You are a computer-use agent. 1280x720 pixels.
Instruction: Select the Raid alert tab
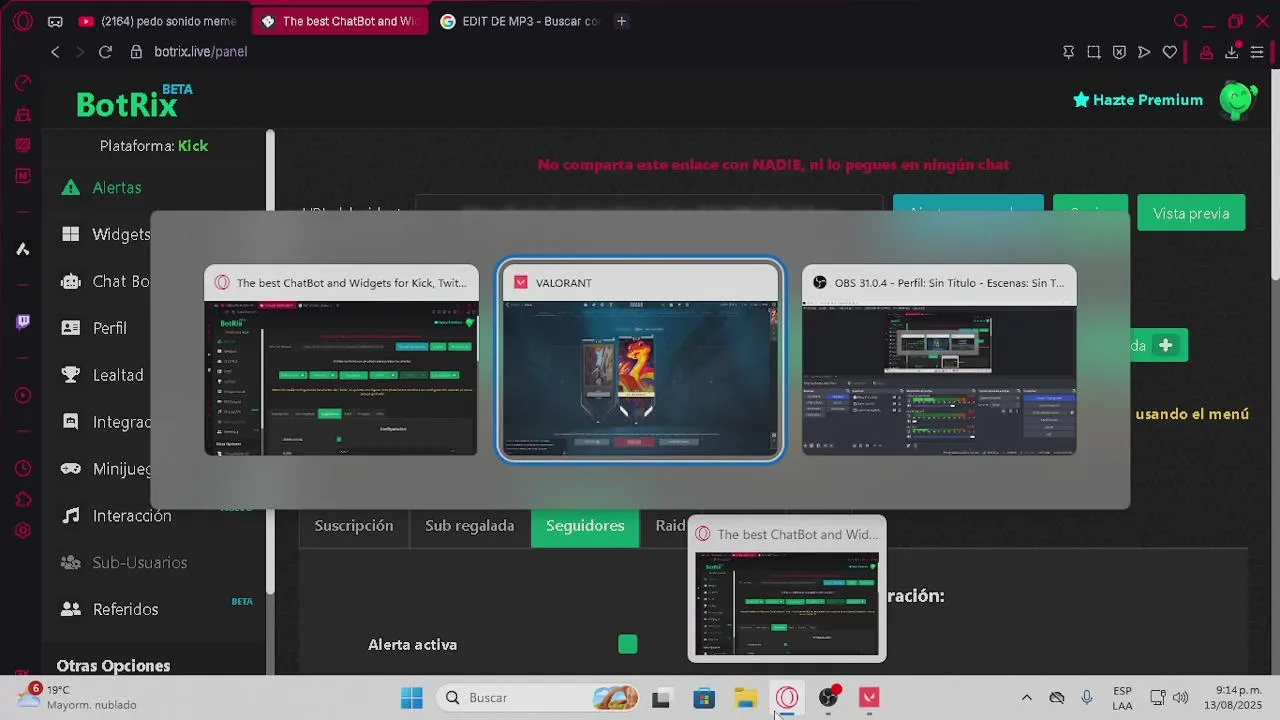(668, 526)
